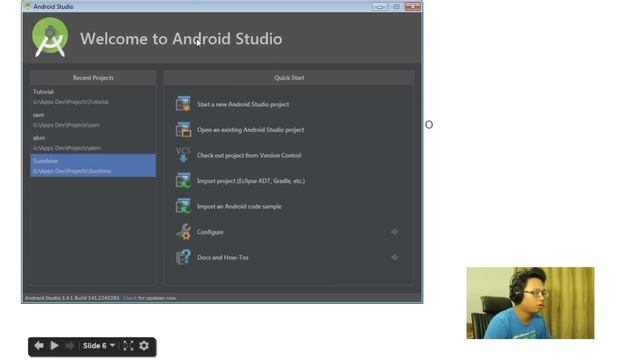This screenshot has height=360, width=640.
Task: Open the Slide 6 dropdown selector
Action: tap(99, 346)
